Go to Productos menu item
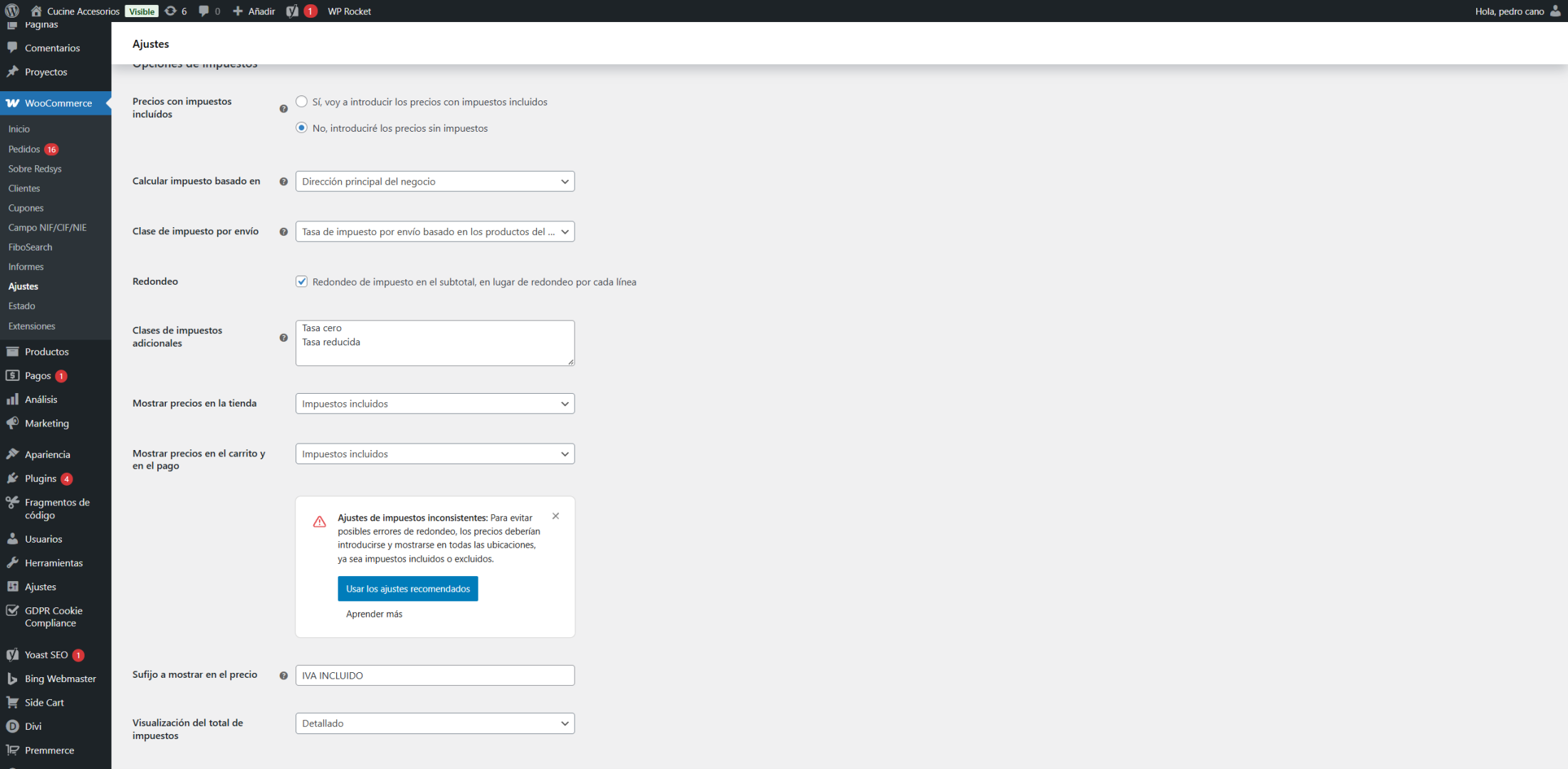Viewport: 1568px width, 769px height. coord(46,352)
